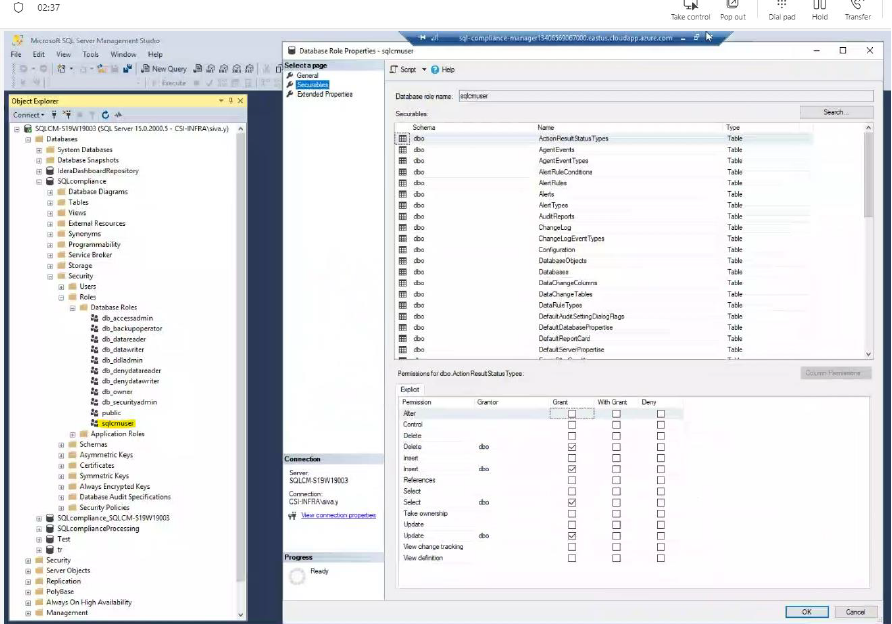Click the shield icon next to call timer

pyautogui.click(x=18, y=7)
